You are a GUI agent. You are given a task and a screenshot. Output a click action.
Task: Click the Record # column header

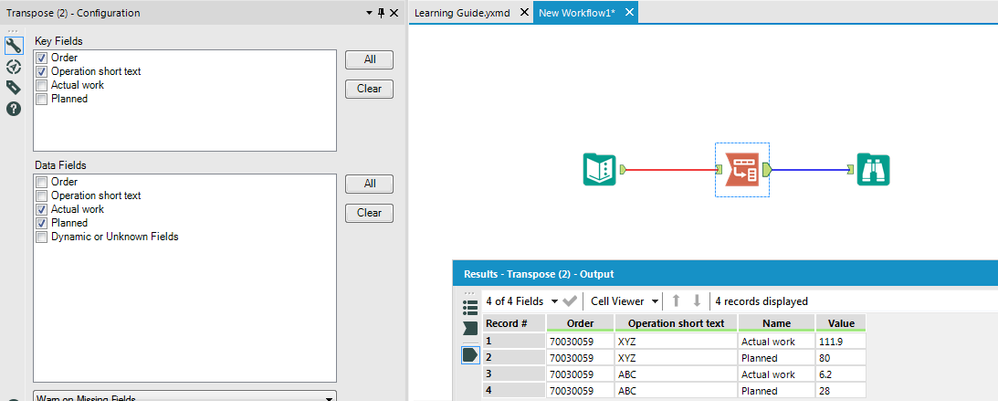click(x=514, y=323)
